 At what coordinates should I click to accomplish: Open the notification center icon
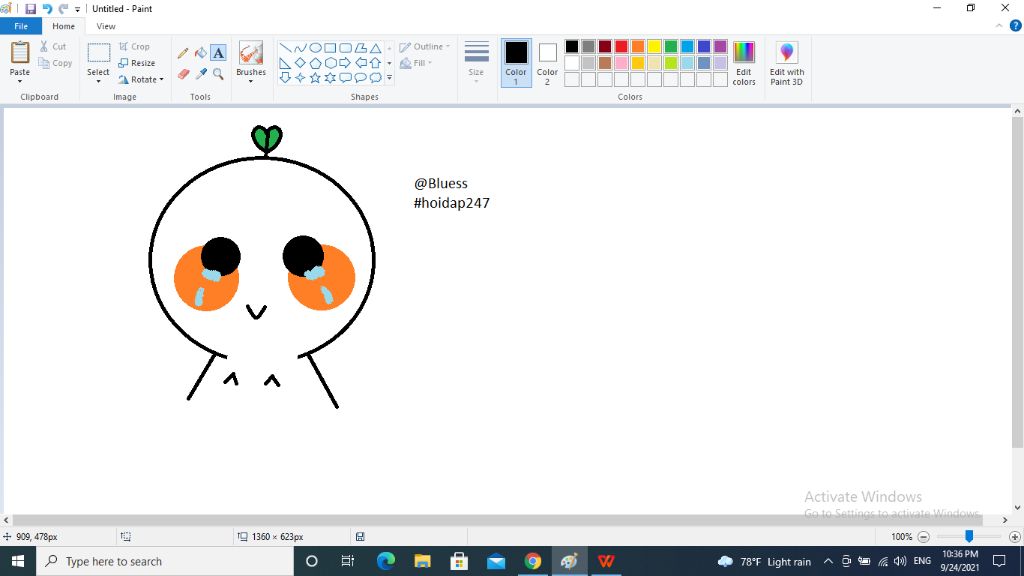tap(999, 561)
